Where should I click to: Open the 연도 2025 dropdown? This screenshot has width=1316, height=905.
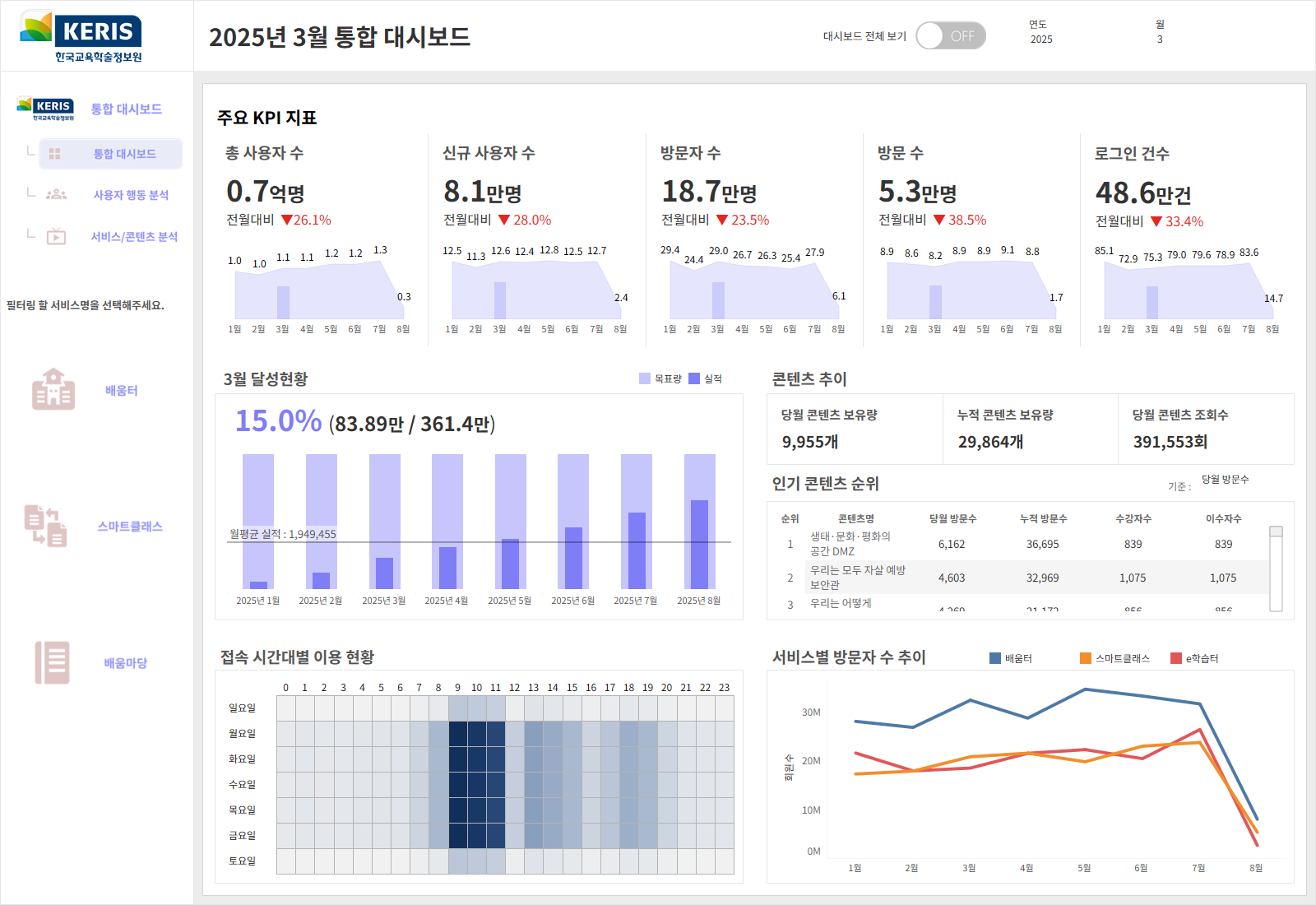(1041, 39)
